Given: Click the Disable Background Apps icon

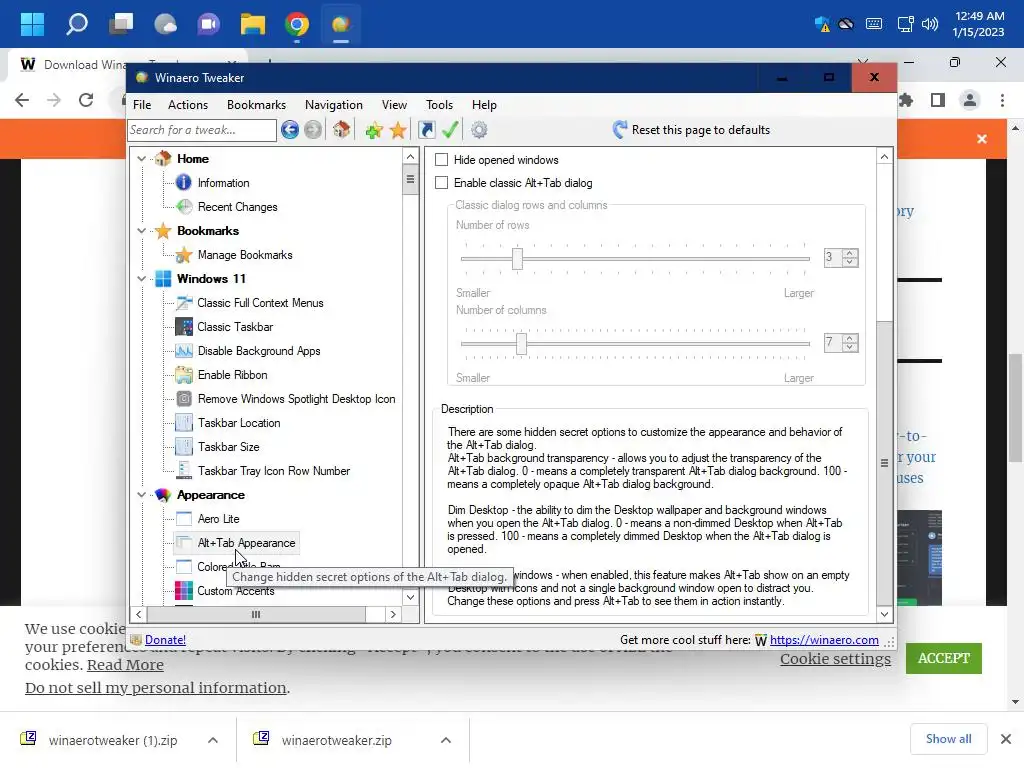Looking at the screenshot, I should tap(184, 351).
